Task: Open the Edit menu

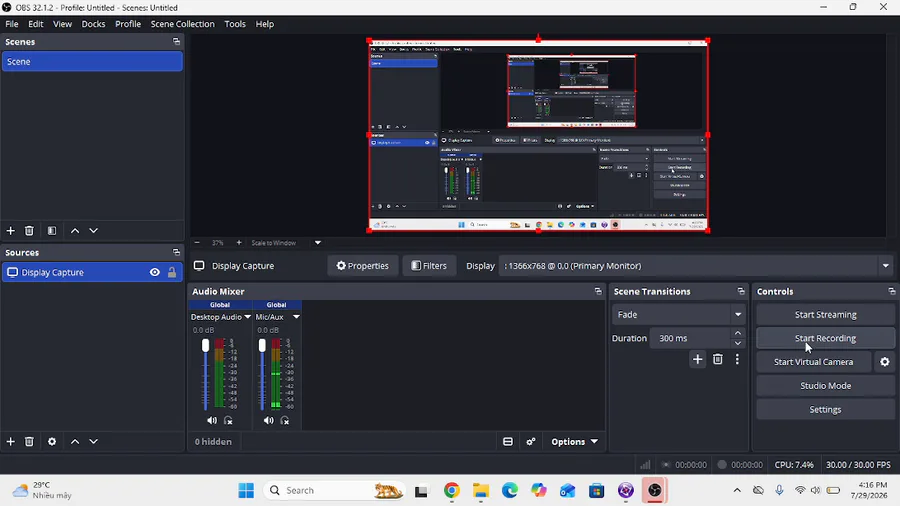Action: (36, 24)
